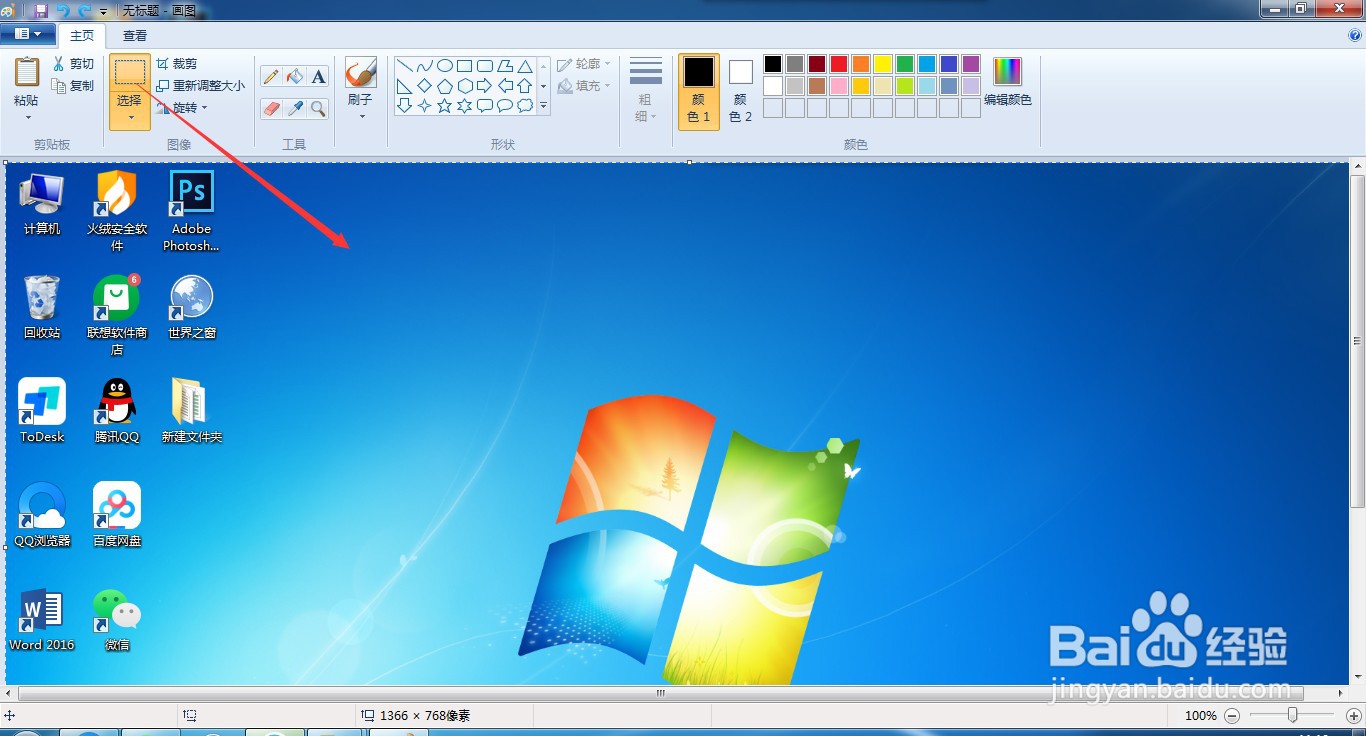Choose the Five-point star shape
Viewport: 1366px width, 736px height.
(x=445, y=105)
